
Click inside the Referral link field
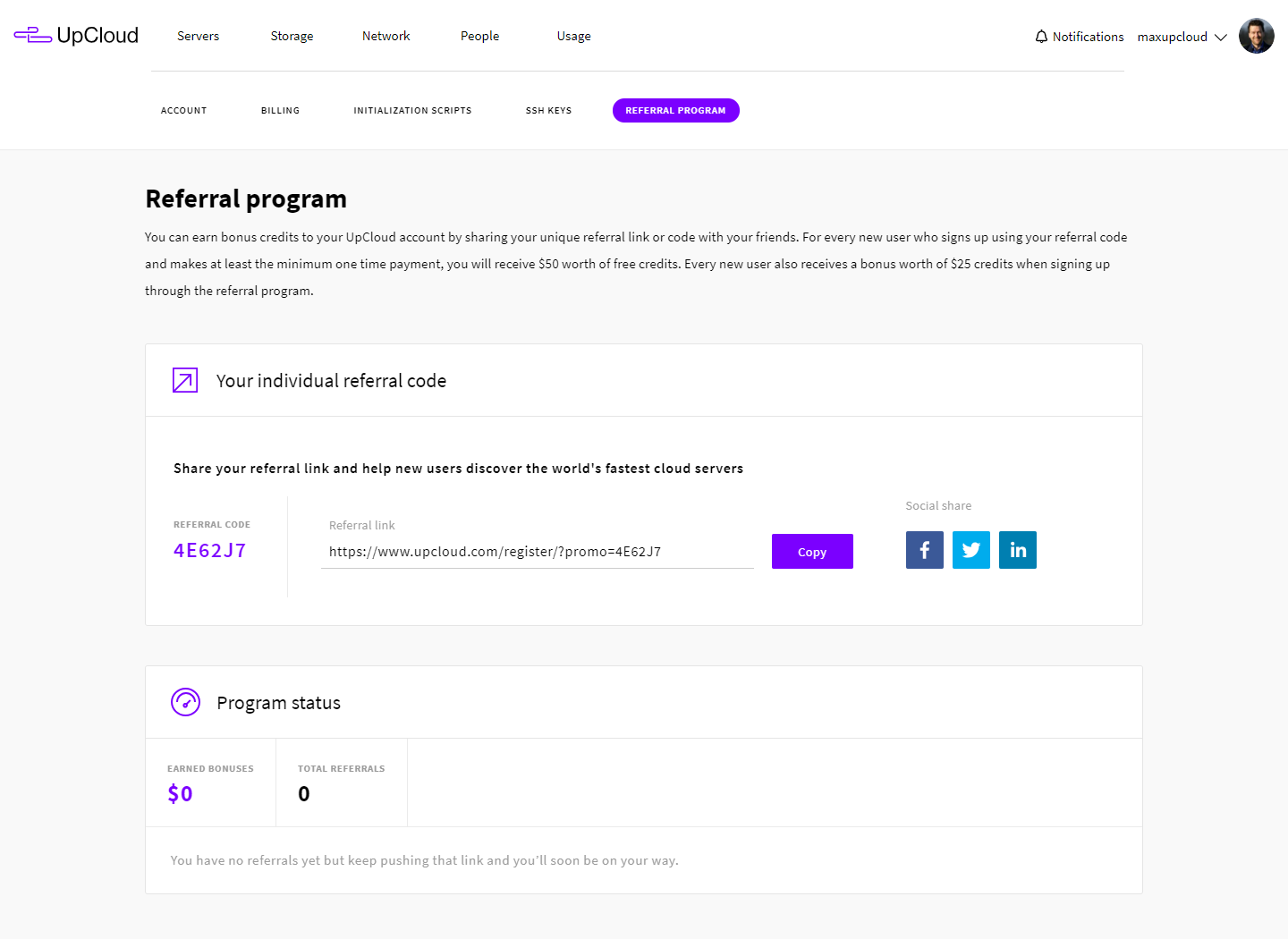[x=537, y=552]
